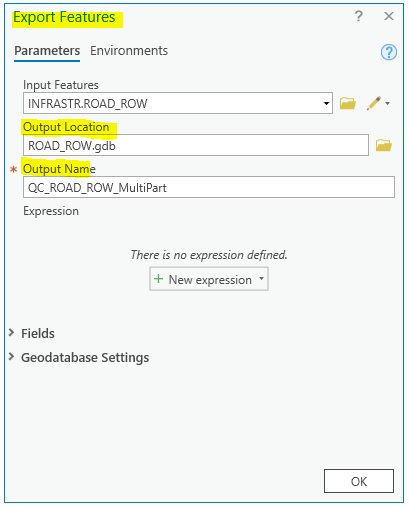Click the Output Name field QC_ROAD_ROW_MultiPart
This screenshot has width=409, height=507.
pos(209,187)
